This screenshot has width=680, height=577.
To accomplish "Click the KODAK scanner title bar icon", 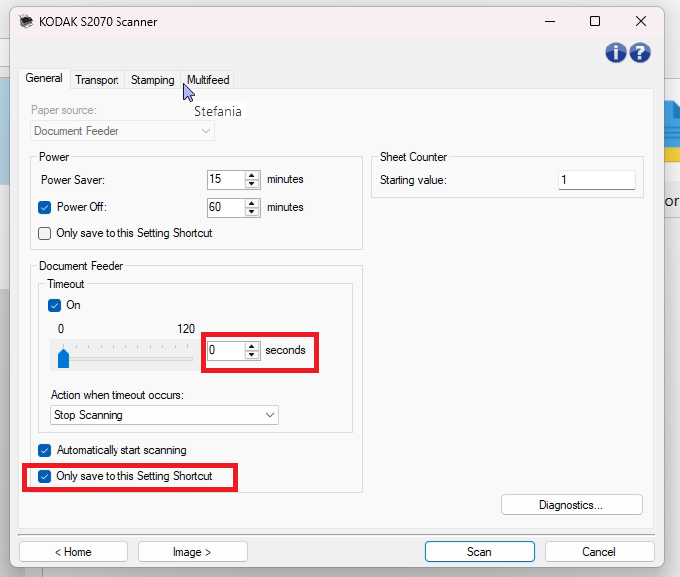I will [x=26, y=21].
